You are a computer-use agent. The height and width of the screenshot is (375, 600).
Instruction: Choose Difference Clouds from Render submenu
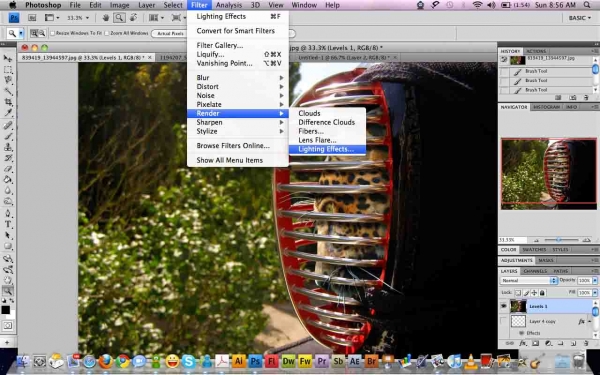pos(327,122)
